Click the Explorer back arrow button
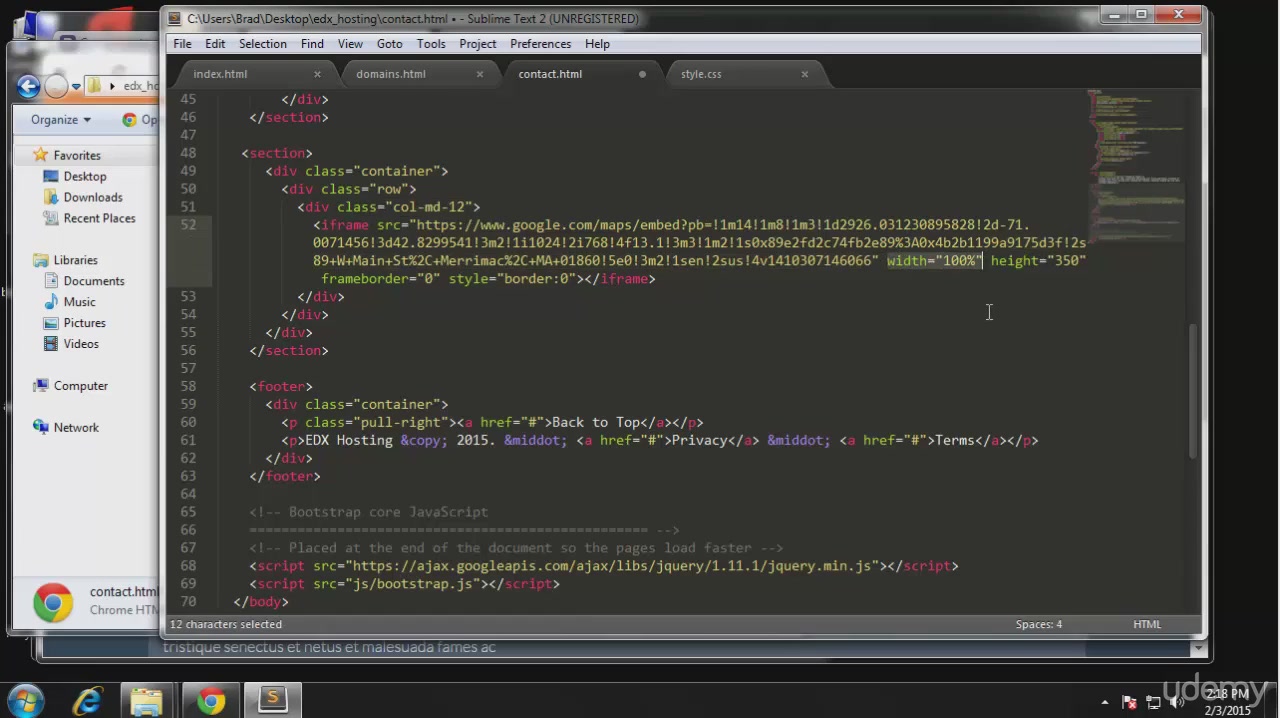This screenshot has height=718, width=1280. pyautogui.click(x=28, y=87)
